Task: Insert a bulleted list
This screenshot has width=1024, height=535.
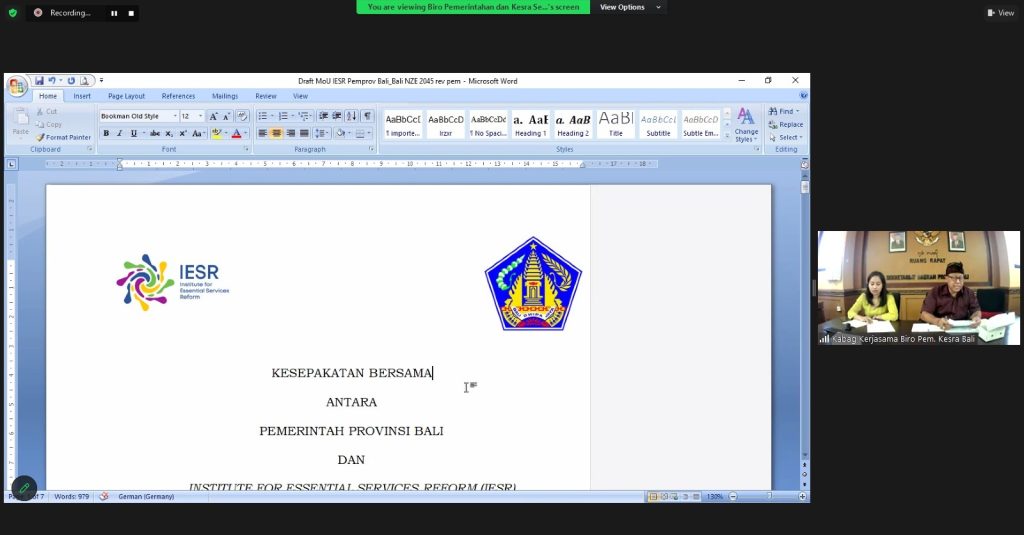Action: [263, 116]
